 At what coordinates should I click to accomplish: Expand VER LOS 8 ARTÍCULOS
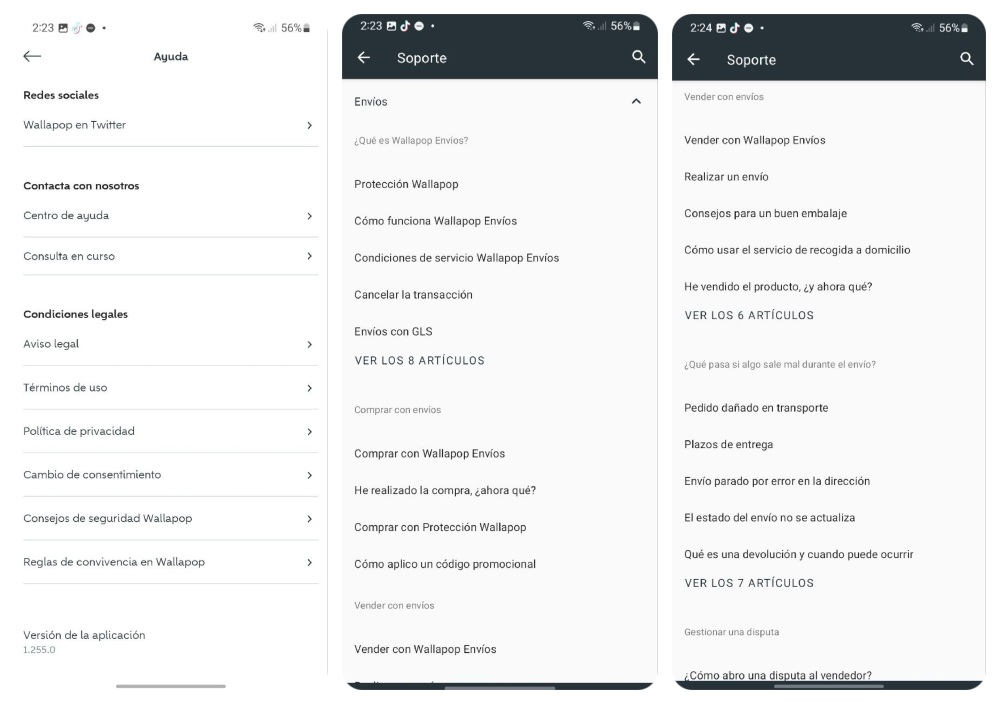pyautogui.click(x=420, y=360)
